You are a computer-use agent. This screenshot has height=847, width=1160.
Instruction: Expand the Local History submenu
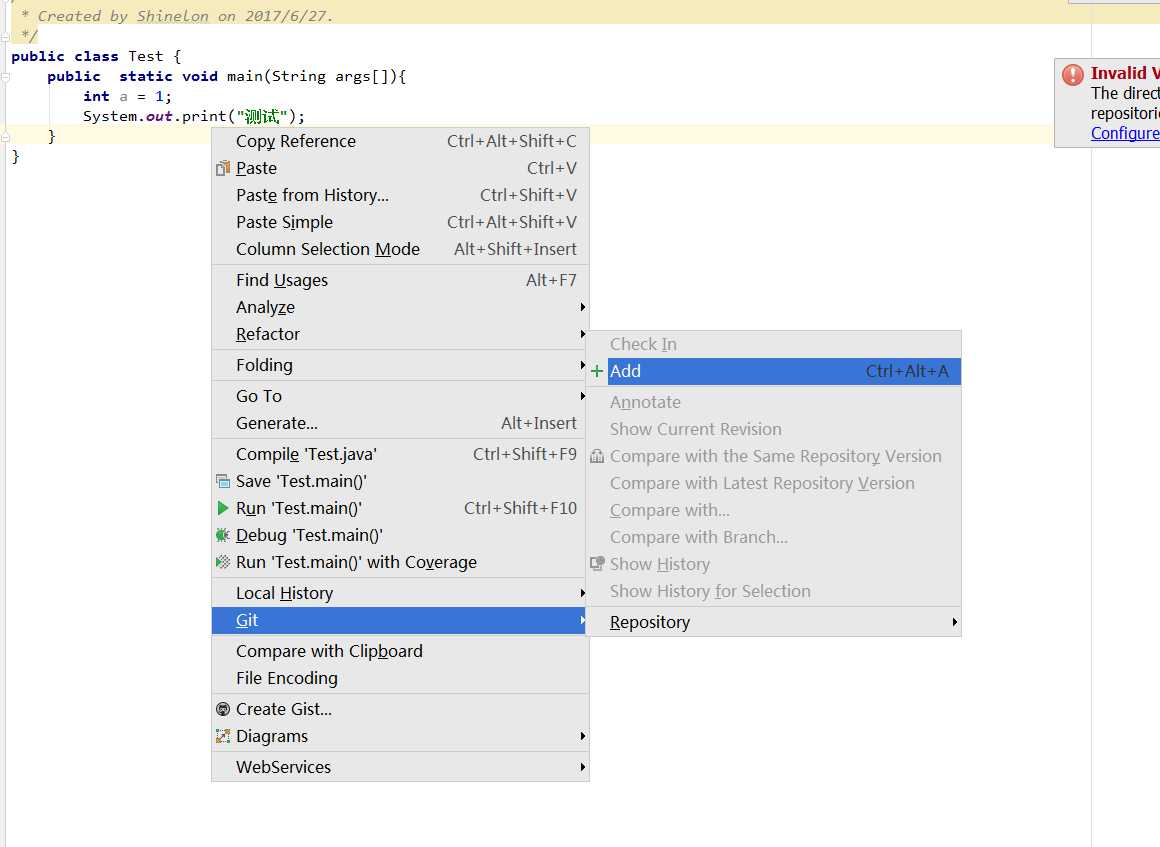[285, 593]
